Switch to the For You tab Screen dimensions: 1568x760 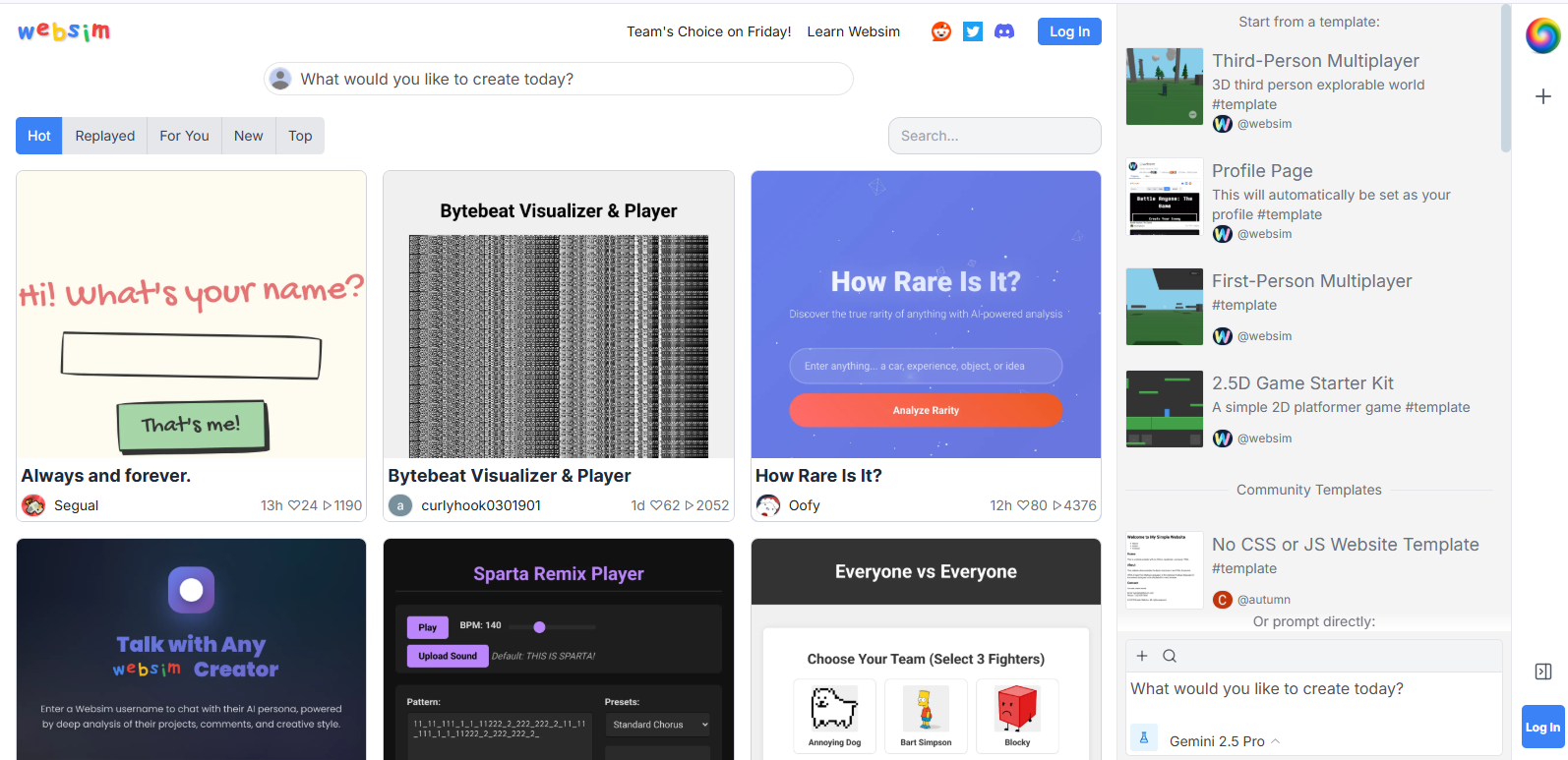185,136
